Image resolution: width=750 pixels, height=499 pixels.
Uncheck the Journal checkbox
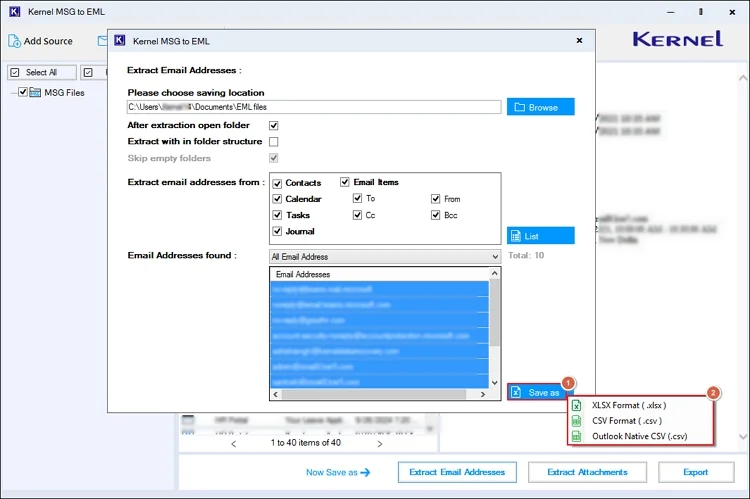pyautogui.click(x=277, y=231)
